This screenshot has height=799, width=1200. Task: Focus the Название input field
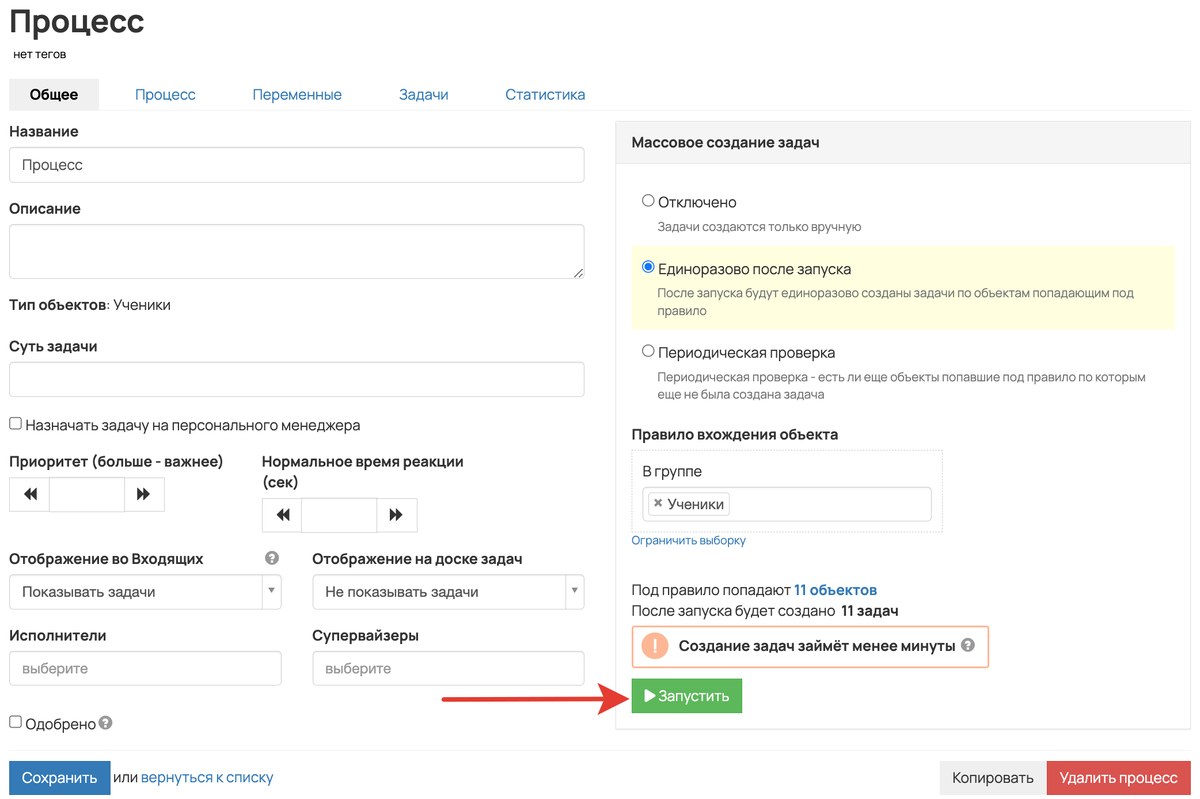coord(297,165)
